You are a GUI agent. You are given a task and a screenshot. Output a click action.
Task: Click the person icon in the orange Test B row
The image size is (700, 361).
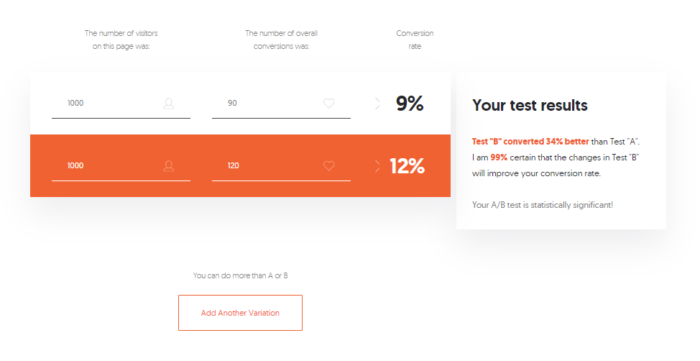click(x=169, y=166)
